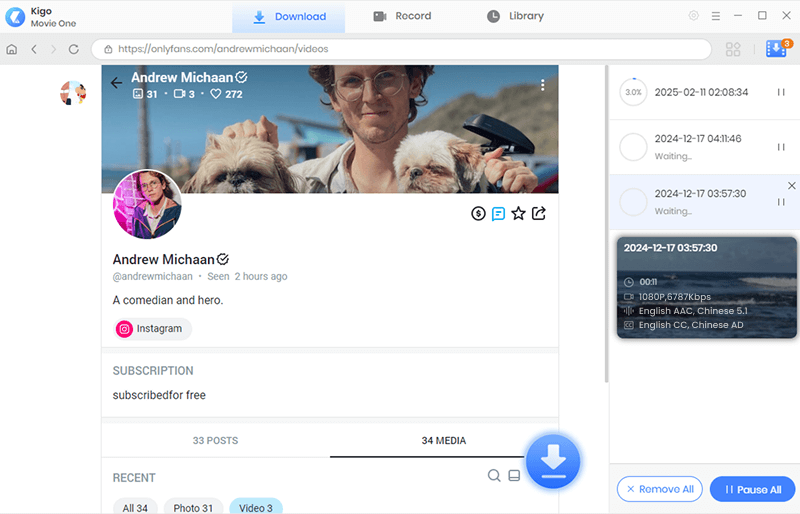800x514 pixels.
Task: Filter by All 34
Action: (135, 508)
